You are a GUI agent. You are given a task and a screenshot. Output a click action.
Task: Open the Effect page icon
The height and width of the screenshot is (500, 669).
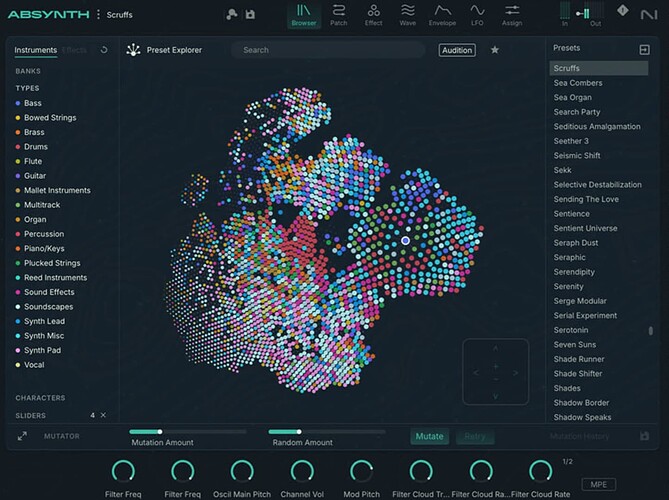(373, 15)
